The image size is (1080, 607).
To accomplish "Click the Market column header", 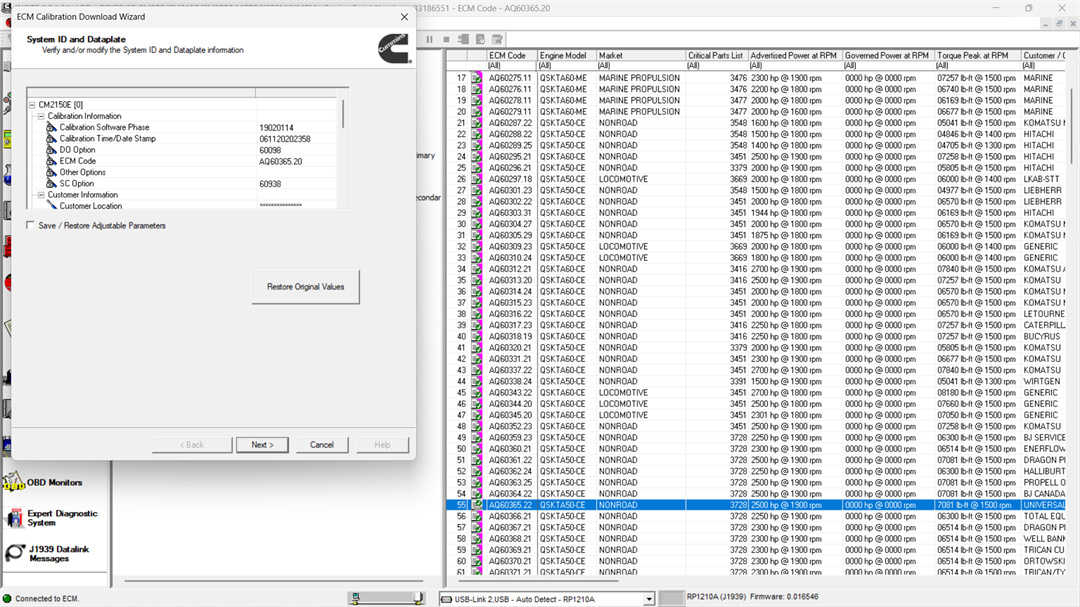I will 640,56.
